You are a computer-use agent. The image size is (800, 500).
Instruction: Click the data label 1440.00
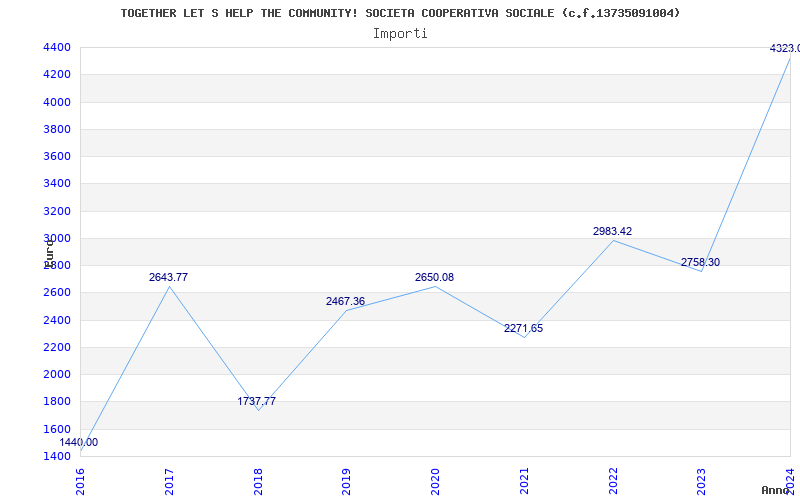coord(79,442)
